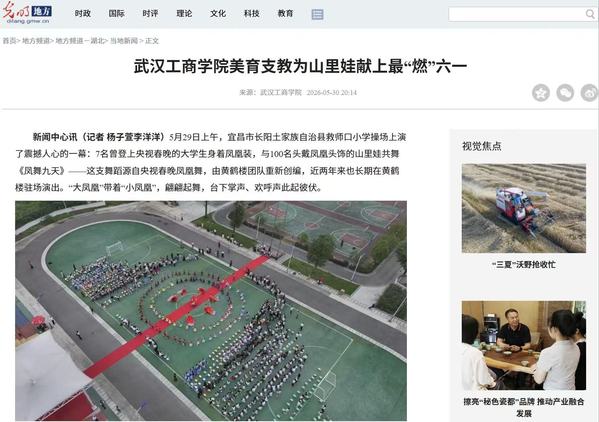The height and width of the screenshot is (422, 599).
Task: Select the 时评 navigation item
Action: 150,13
